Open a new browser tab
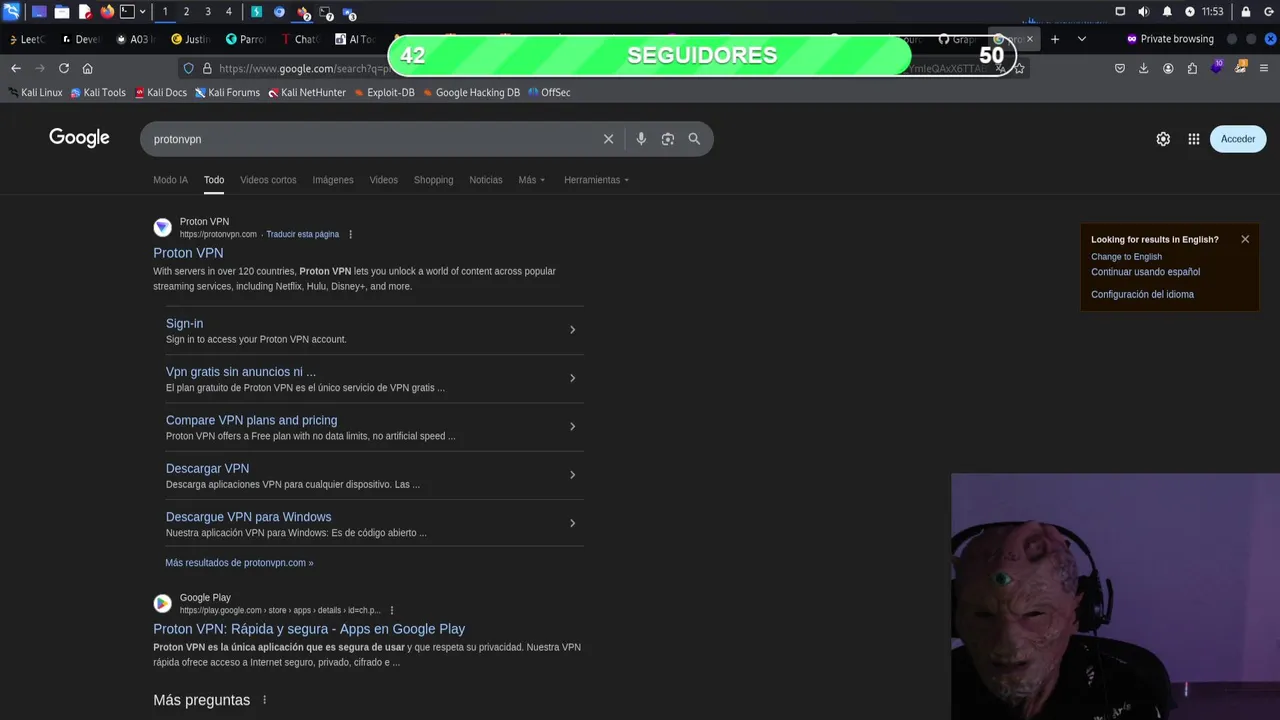The image size is (1280, 720). (1054, 39)
